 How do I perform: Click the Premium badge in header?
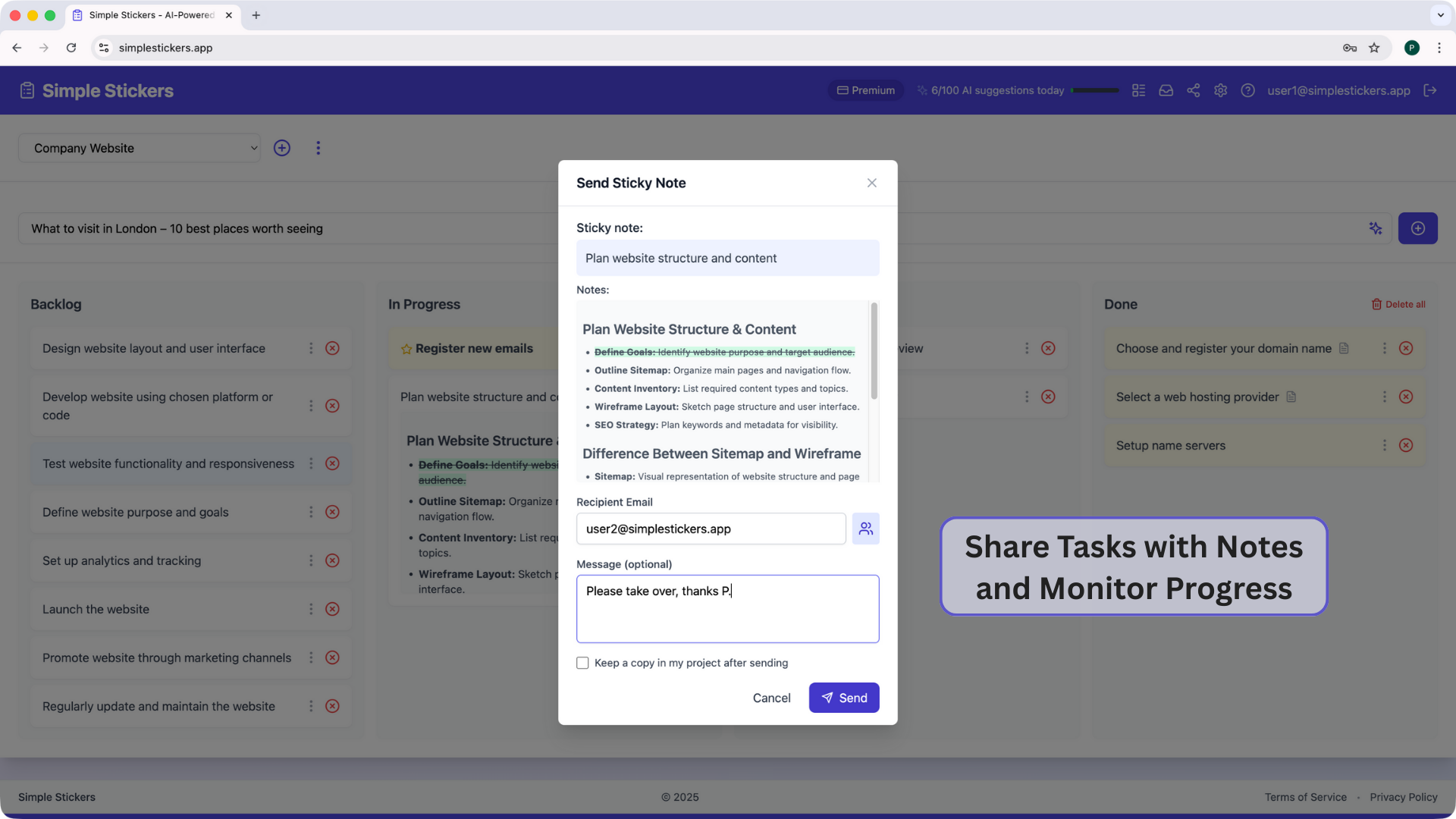(865, 90)
